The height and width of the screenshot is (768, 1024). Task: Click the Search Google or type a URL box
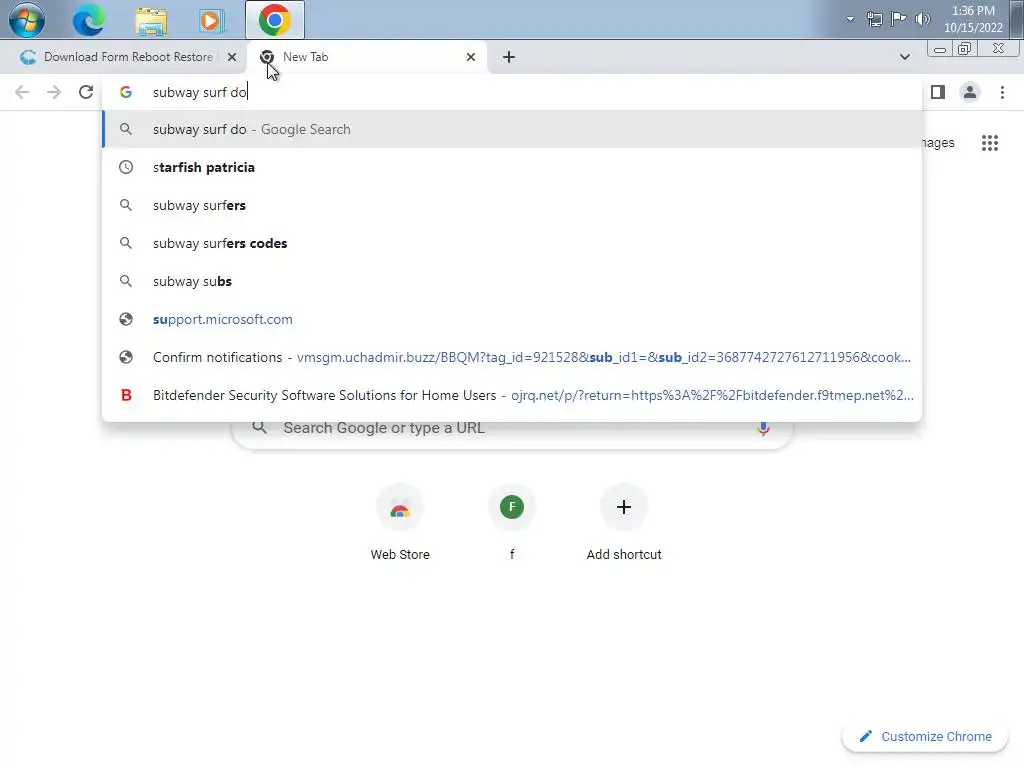tap(512, 431)
